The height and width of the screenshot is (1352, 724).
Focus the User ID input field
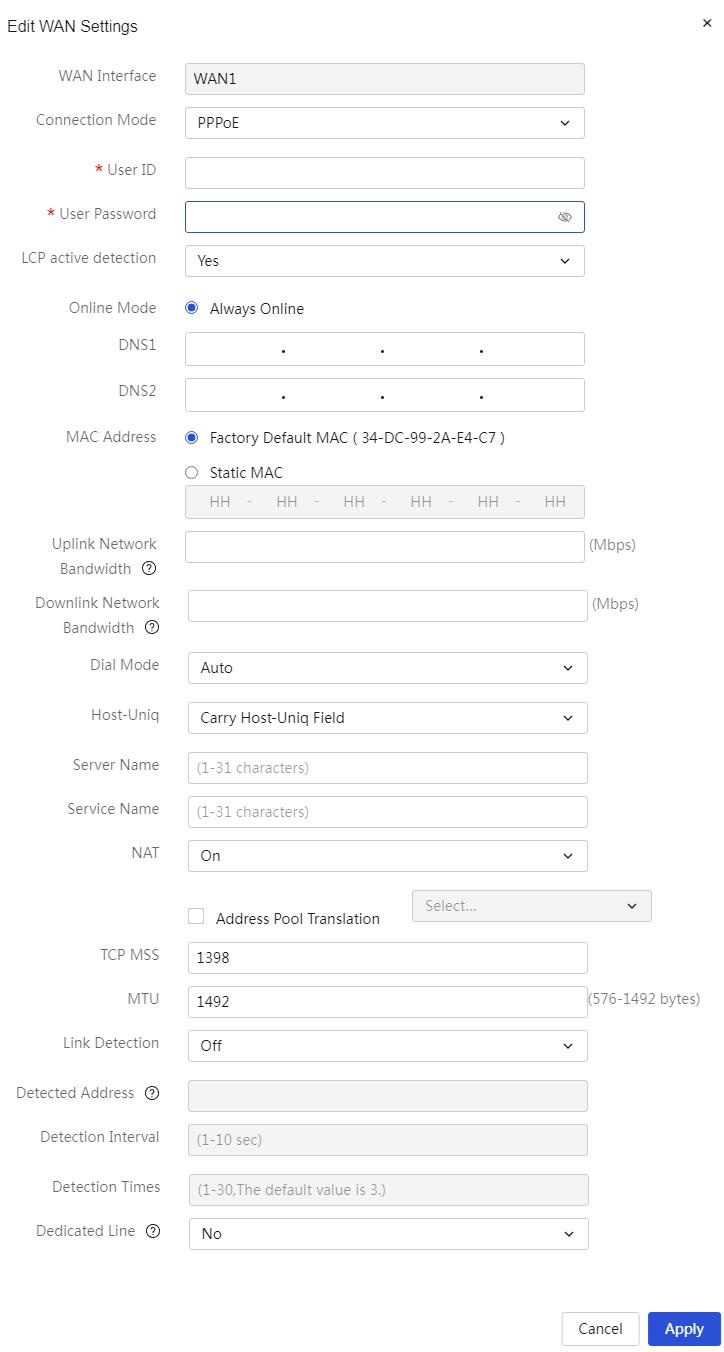(385, 173)
